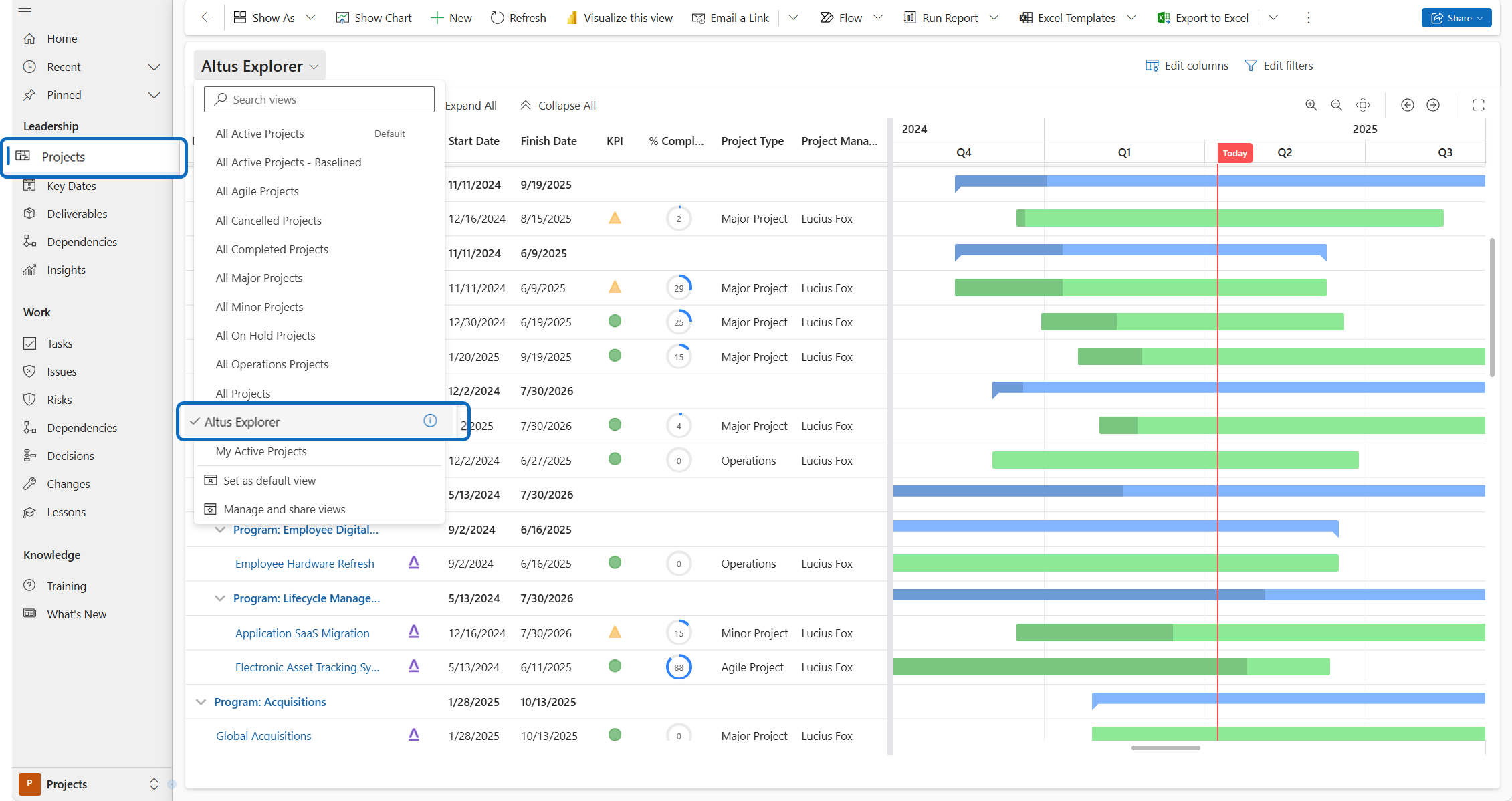
Task: Click the Gantt zoom out magnifier icon
Action: [1336, 105]
